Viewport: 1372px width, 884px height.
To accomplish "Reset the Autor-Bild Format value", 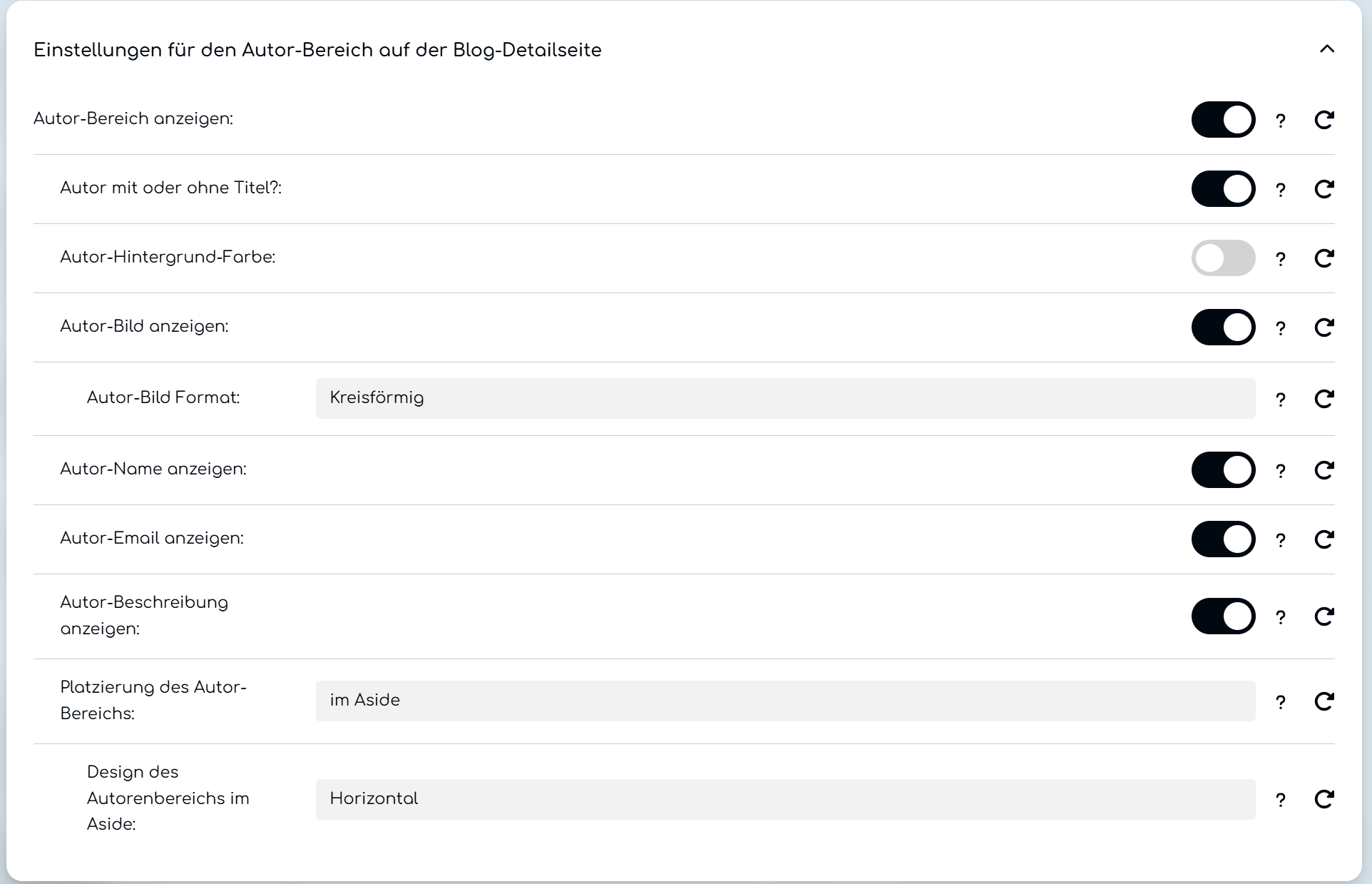I will (x=1324, y=399).
